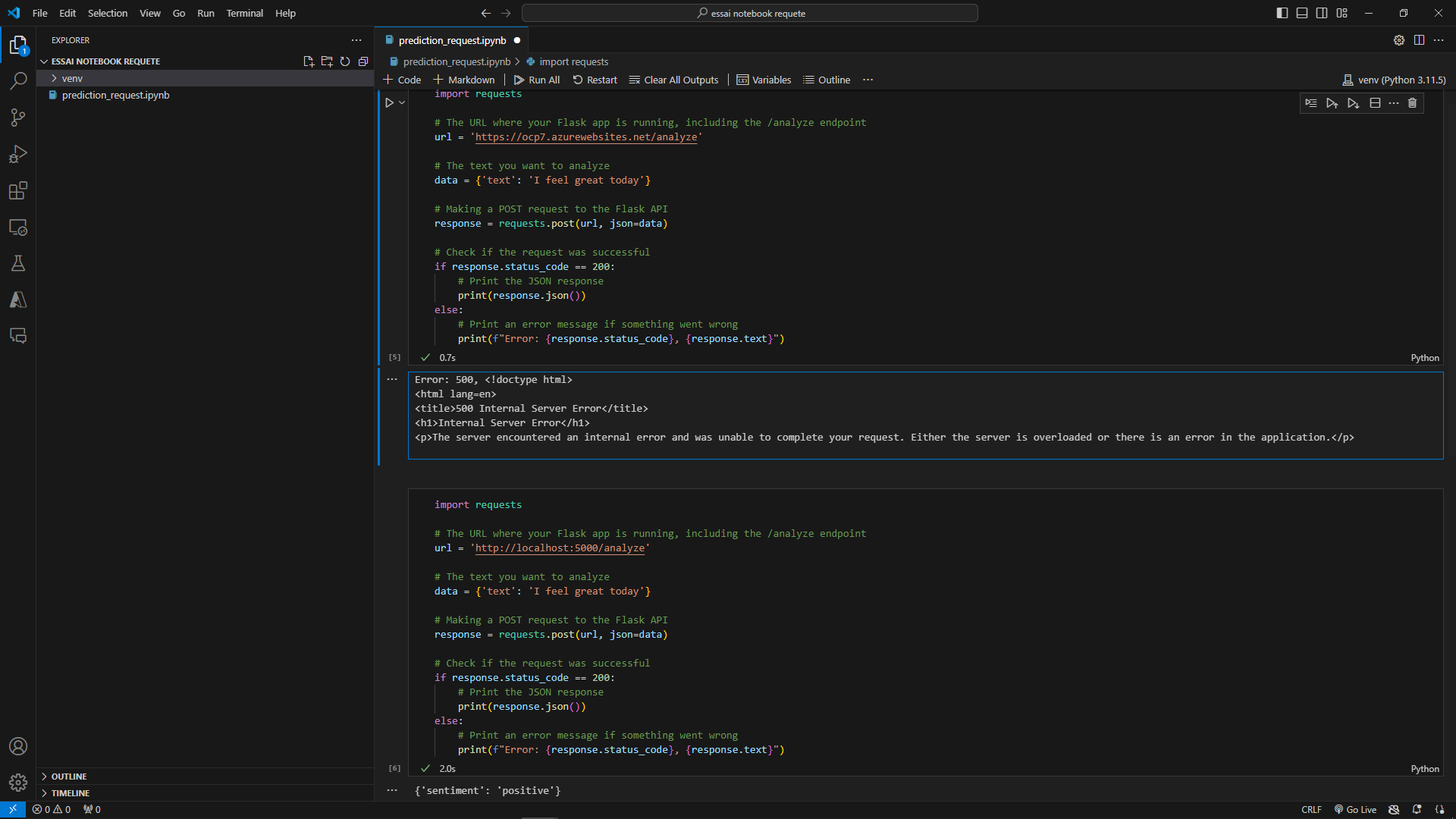Image resolution: width=1456 pixels, height=819 pixels.
Task: Click Run All in the notebook toolbar
Action: coord(537,80)
